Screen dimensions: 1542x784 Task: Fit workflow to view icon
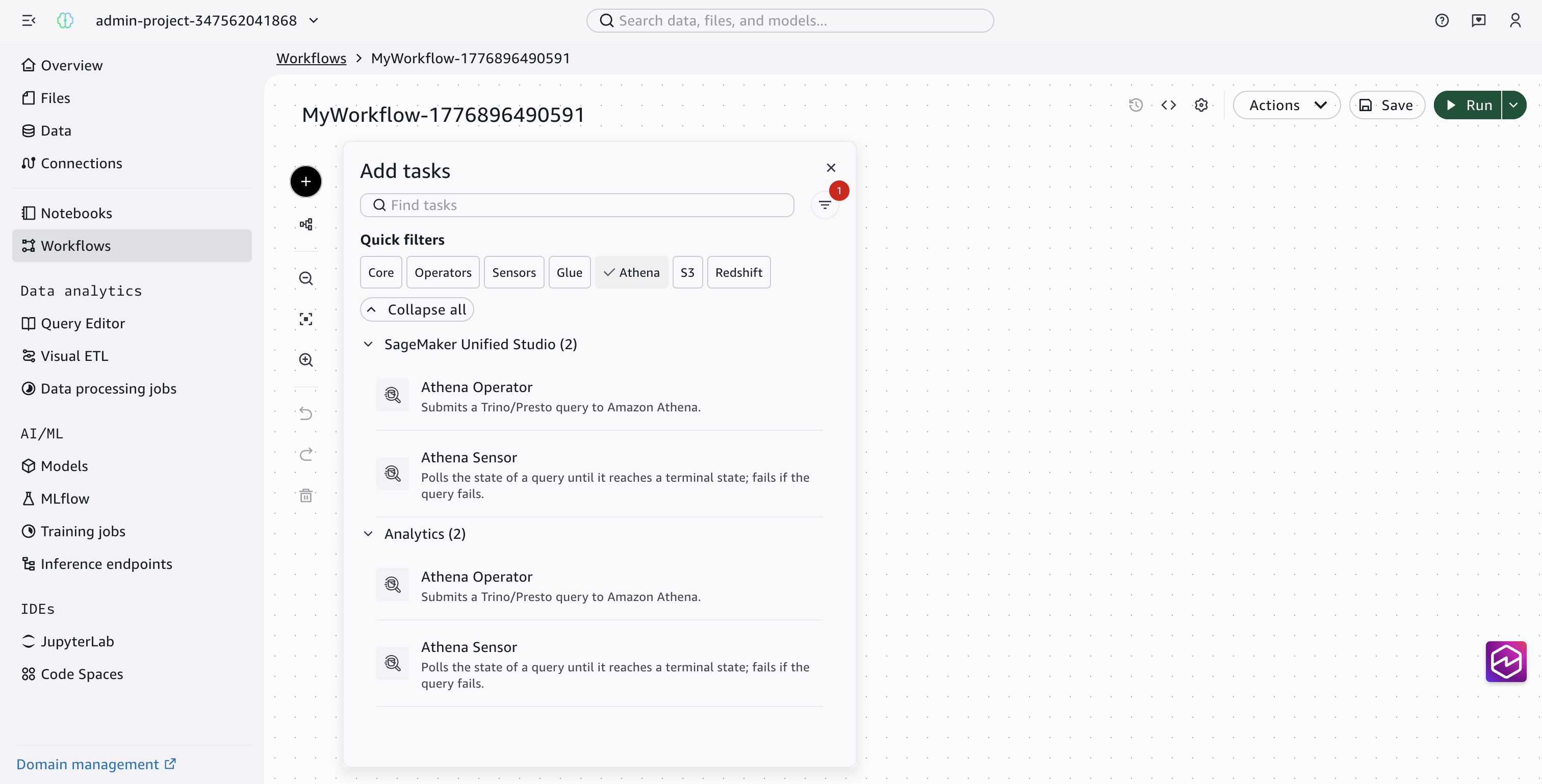click(306, 319)
